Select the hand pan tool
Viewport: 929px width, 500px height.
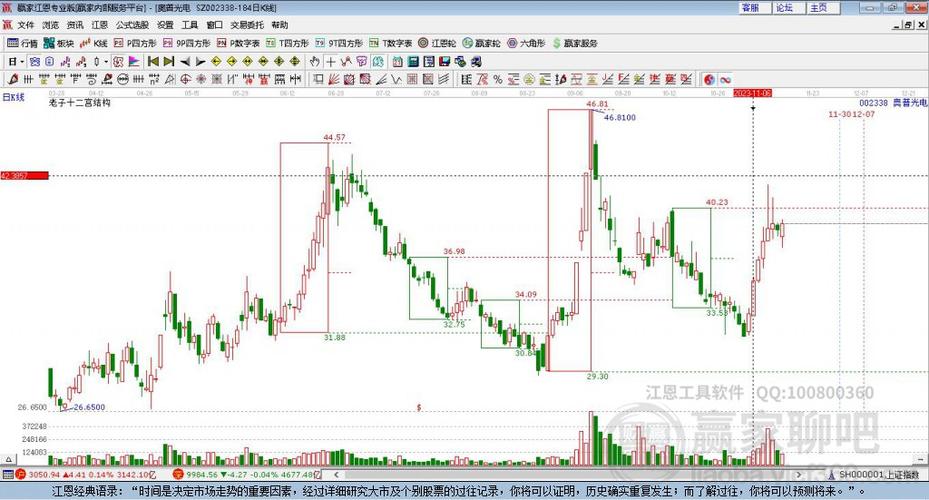(315, 62)
